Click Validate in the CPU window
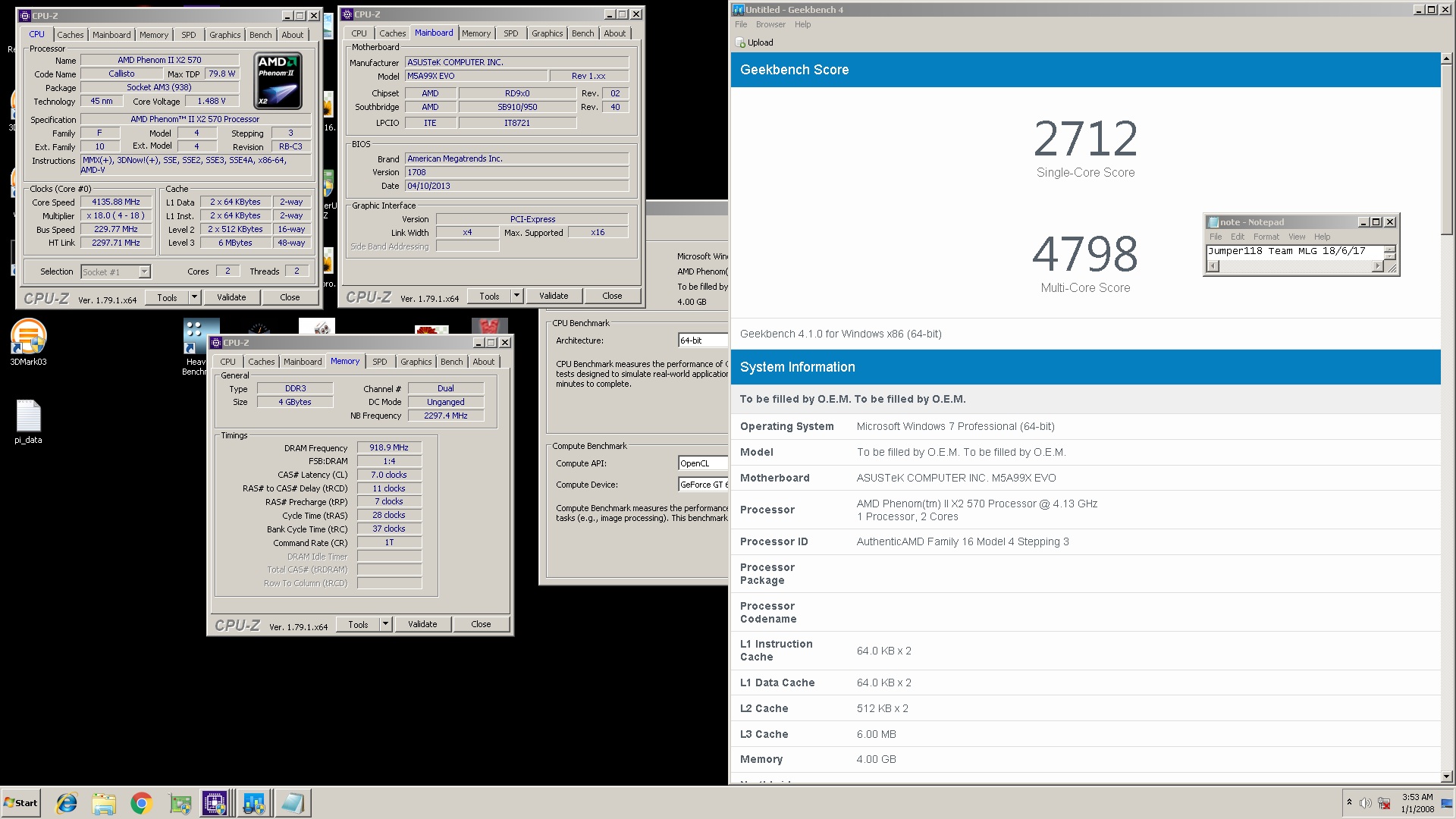Viewport: 1456px width, 819px height. (231, 297)
